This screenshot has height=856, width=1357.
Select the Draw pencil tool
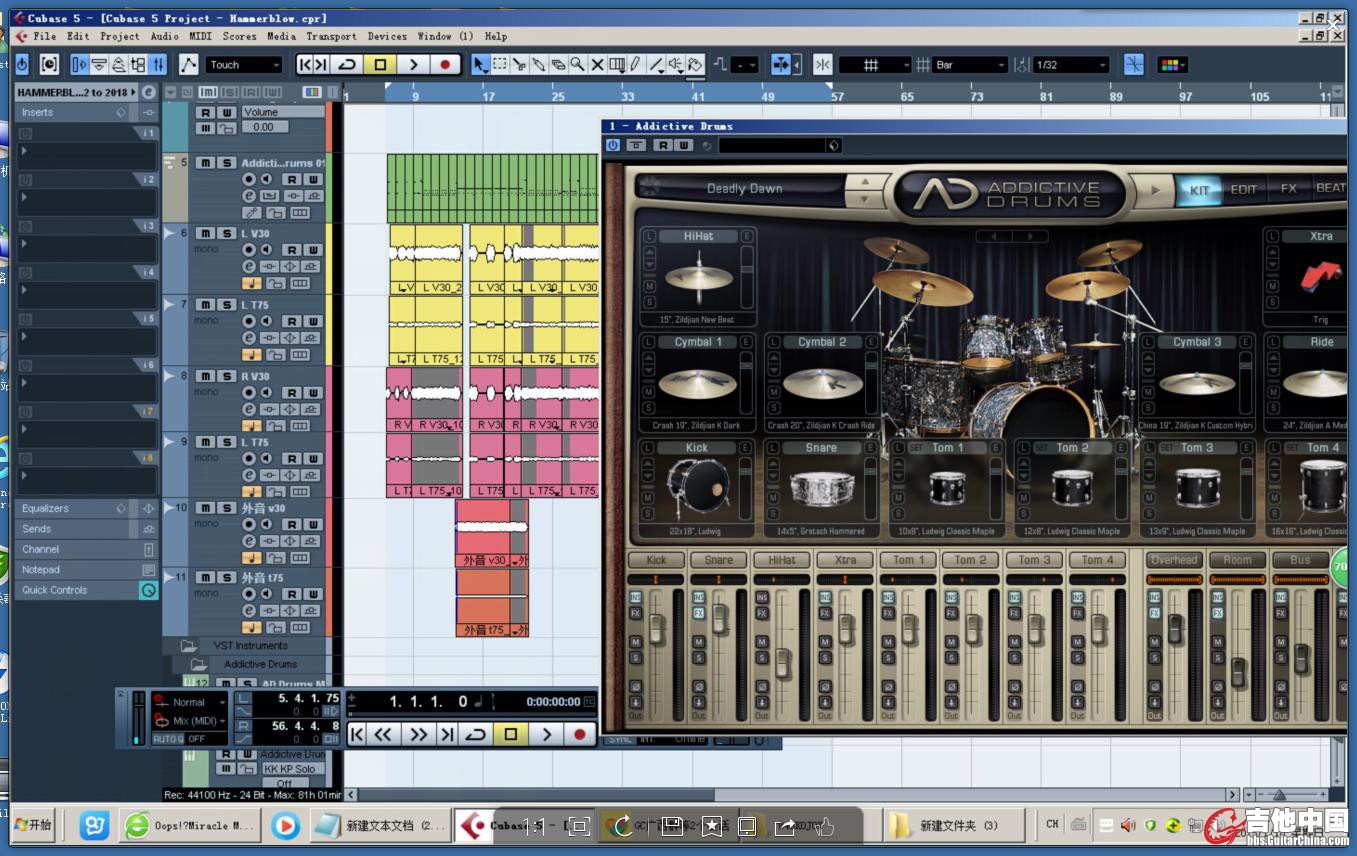point(636,65)
